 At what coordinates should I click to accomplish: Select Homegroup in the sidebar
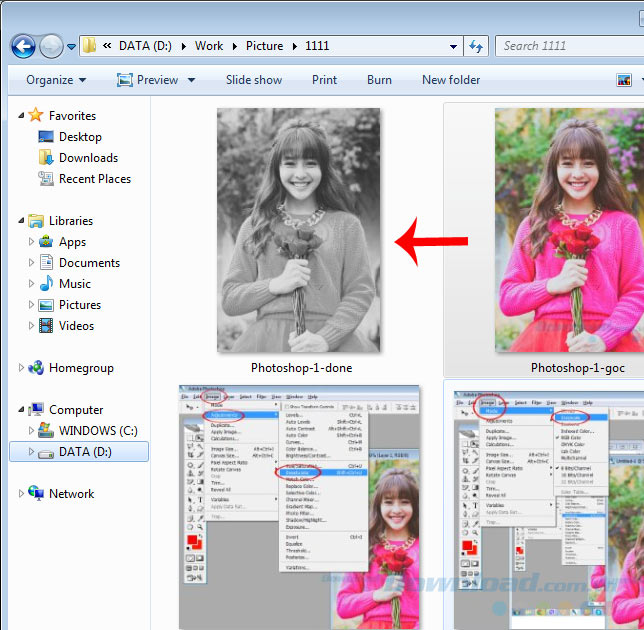pos(80,368)
